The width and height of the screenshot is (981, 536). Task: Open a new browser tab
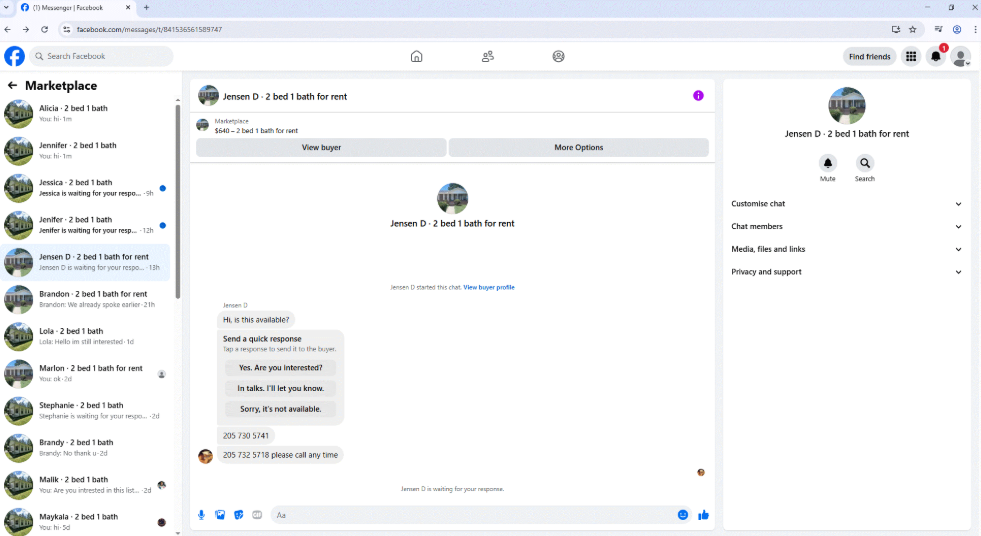click(x=146, y=8)
